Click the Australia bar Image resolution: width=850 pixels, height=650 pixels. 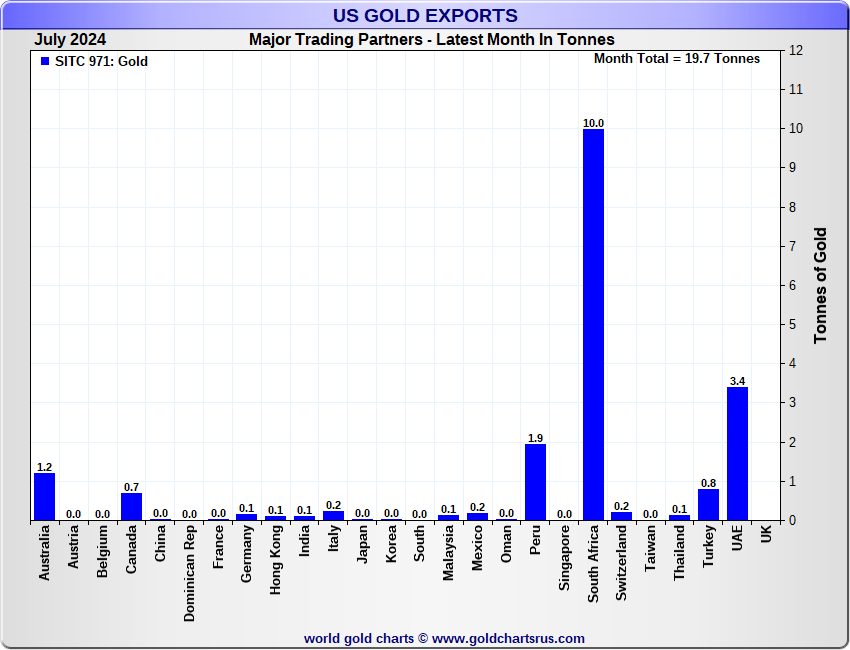44,497
